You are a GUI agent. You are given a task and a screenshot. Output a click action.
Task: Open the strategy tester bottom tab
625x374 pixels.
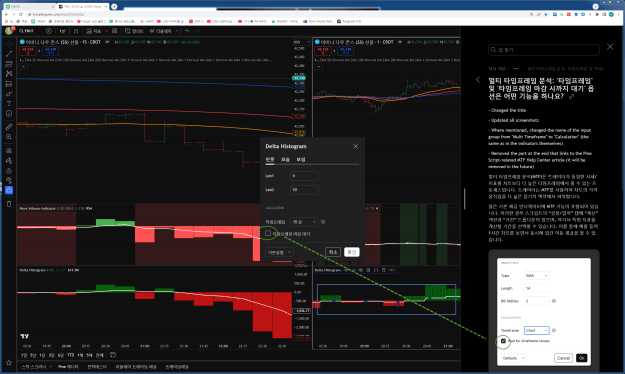pos(97,366)
